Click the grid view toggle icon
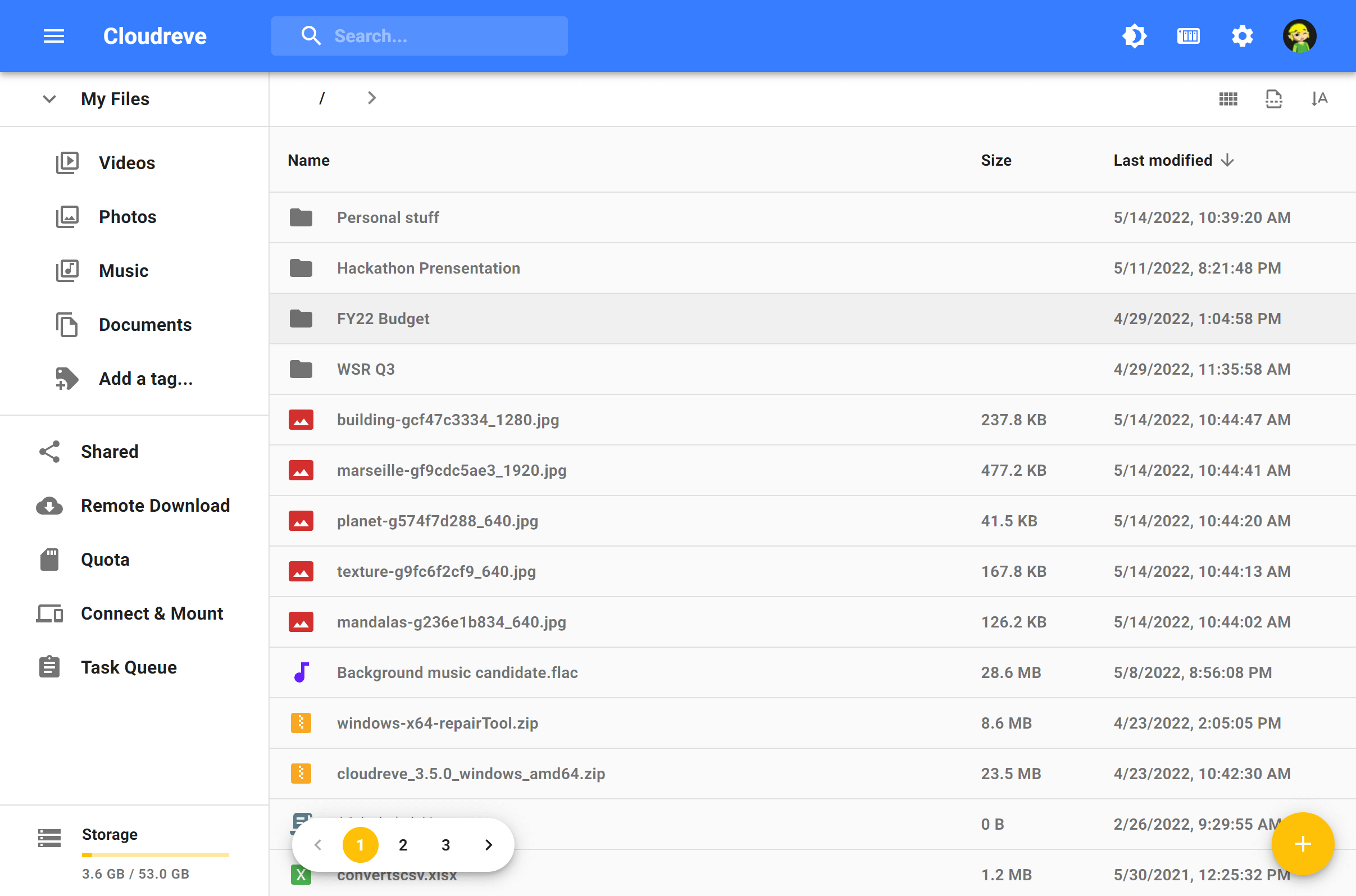This screenshot has height=896, width=1356. (1228, 98)
